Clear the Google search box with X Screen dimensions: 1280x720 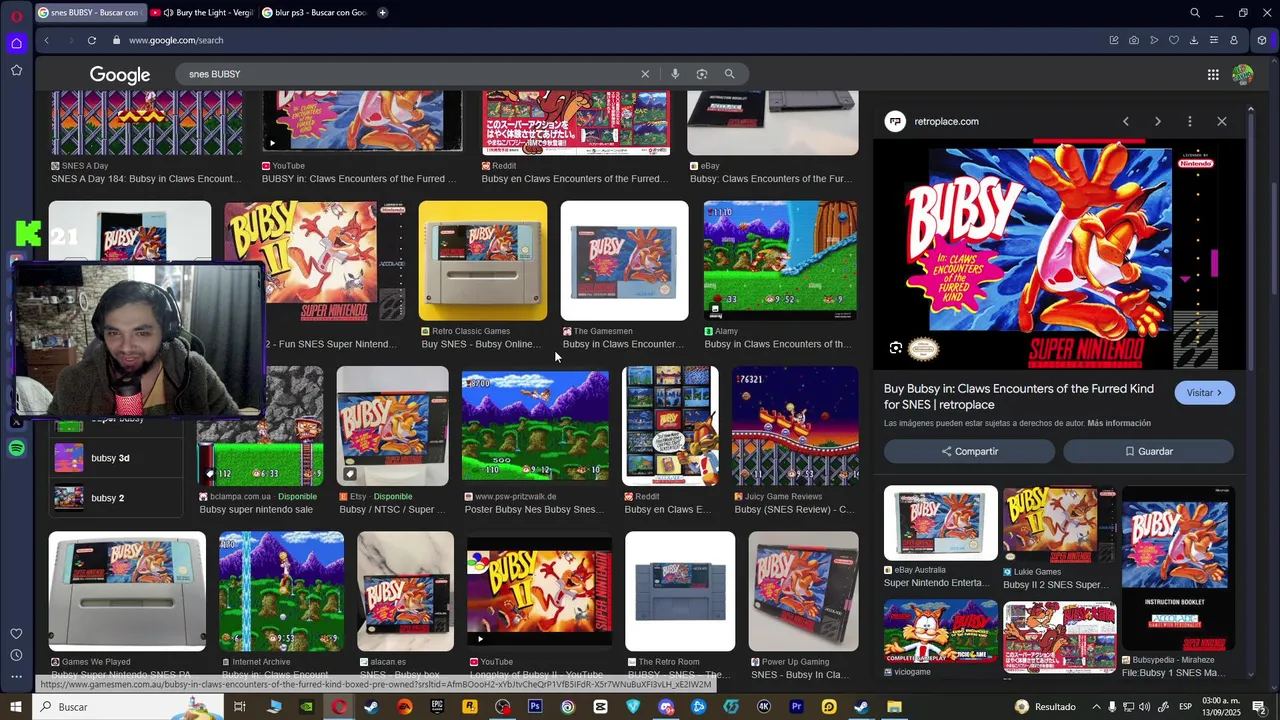(645, 74)
